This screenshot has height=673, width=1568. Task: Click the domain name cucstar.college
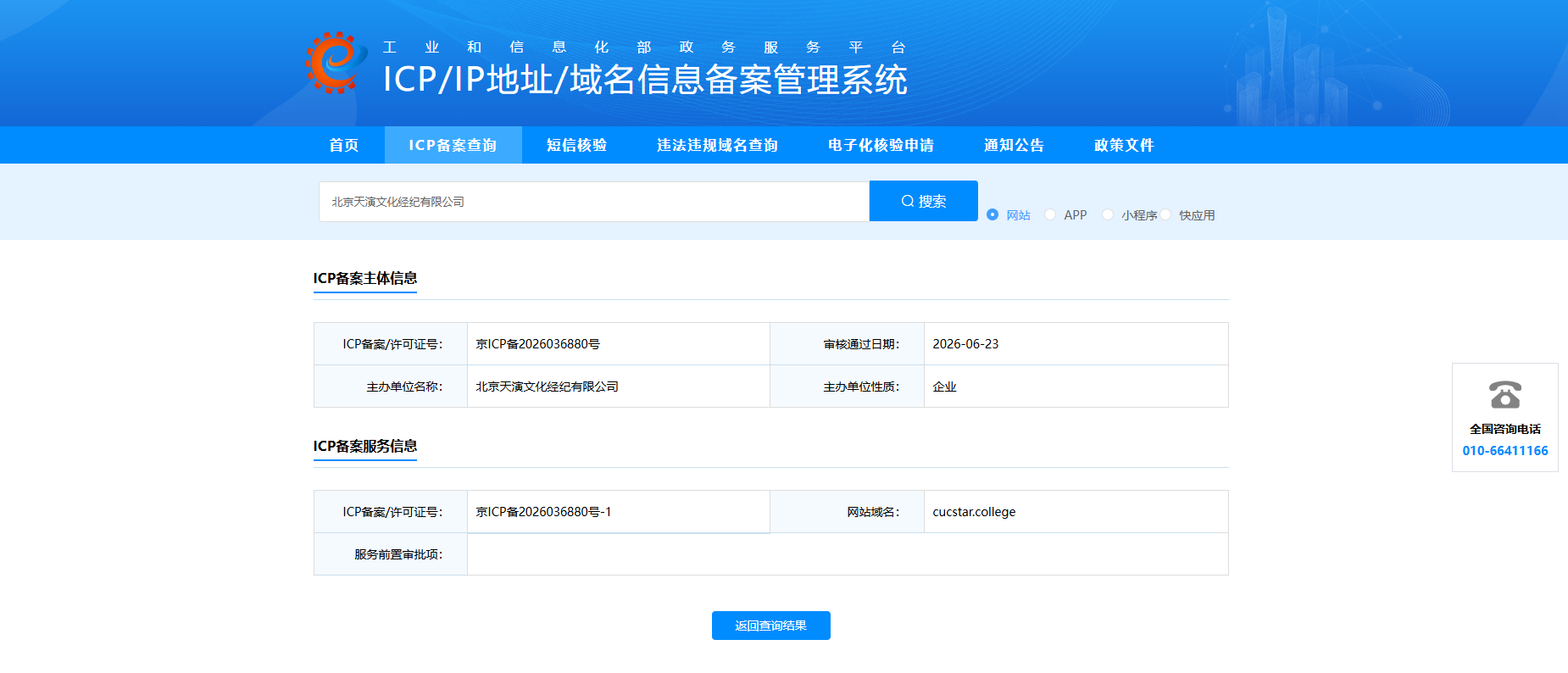point(974,512)
